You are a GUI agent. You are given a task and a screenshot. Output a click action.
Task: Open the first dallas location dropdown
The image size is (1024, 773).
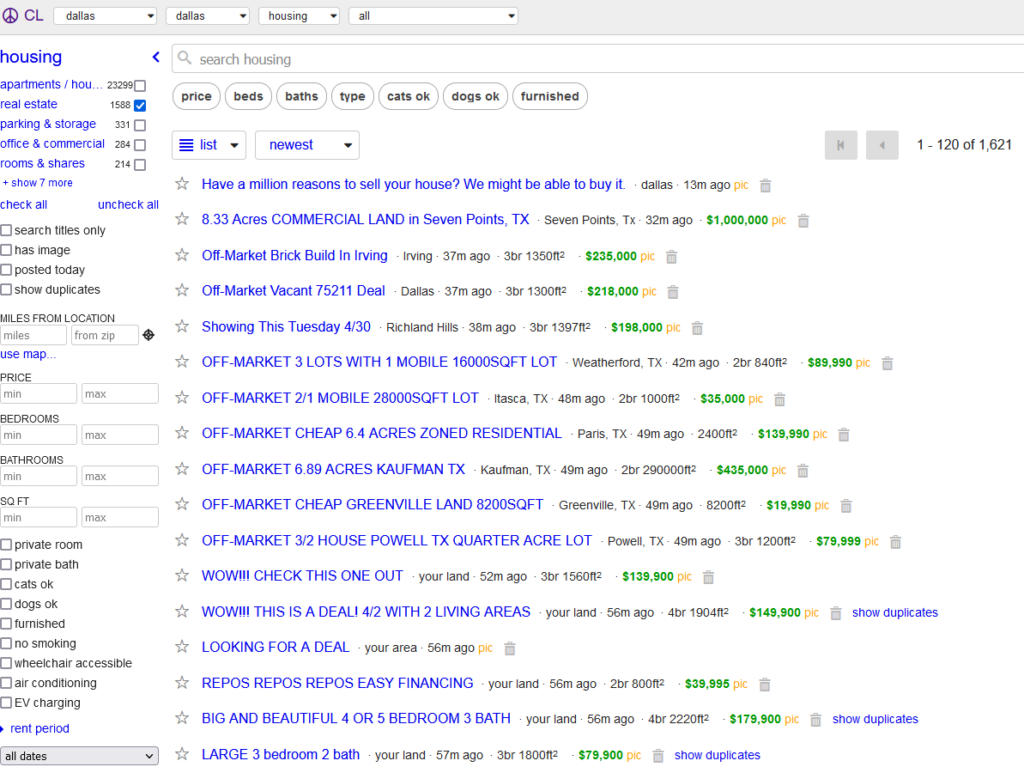pyautogui.click(x=105, y=16)
